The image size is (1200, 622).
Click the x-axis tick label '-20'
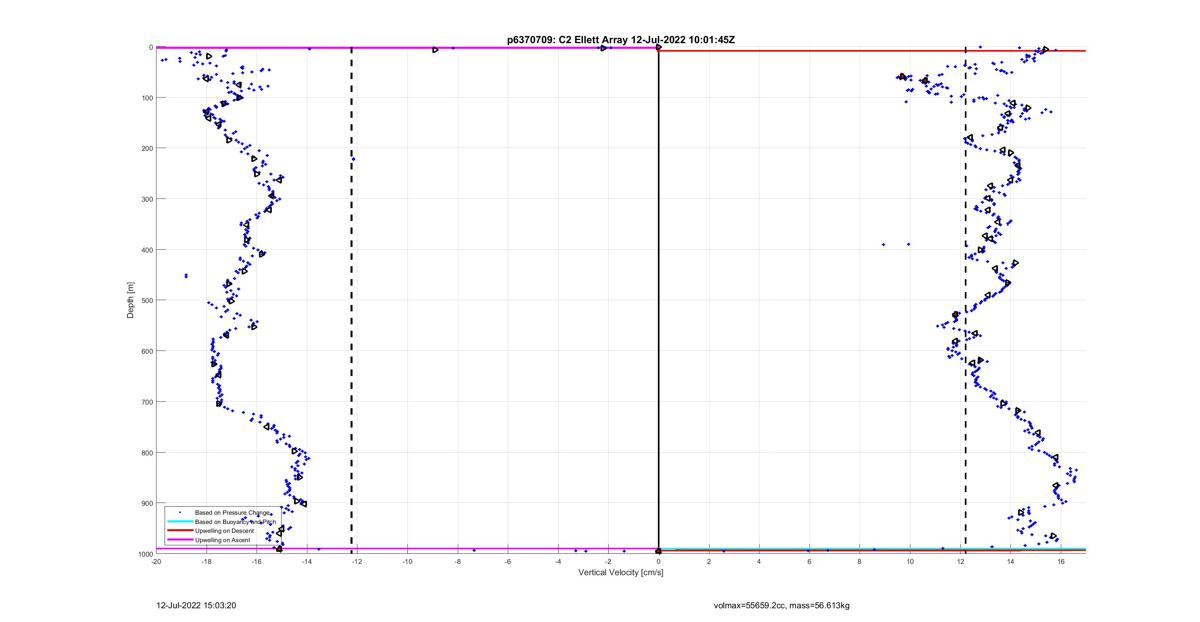(156, 562)
